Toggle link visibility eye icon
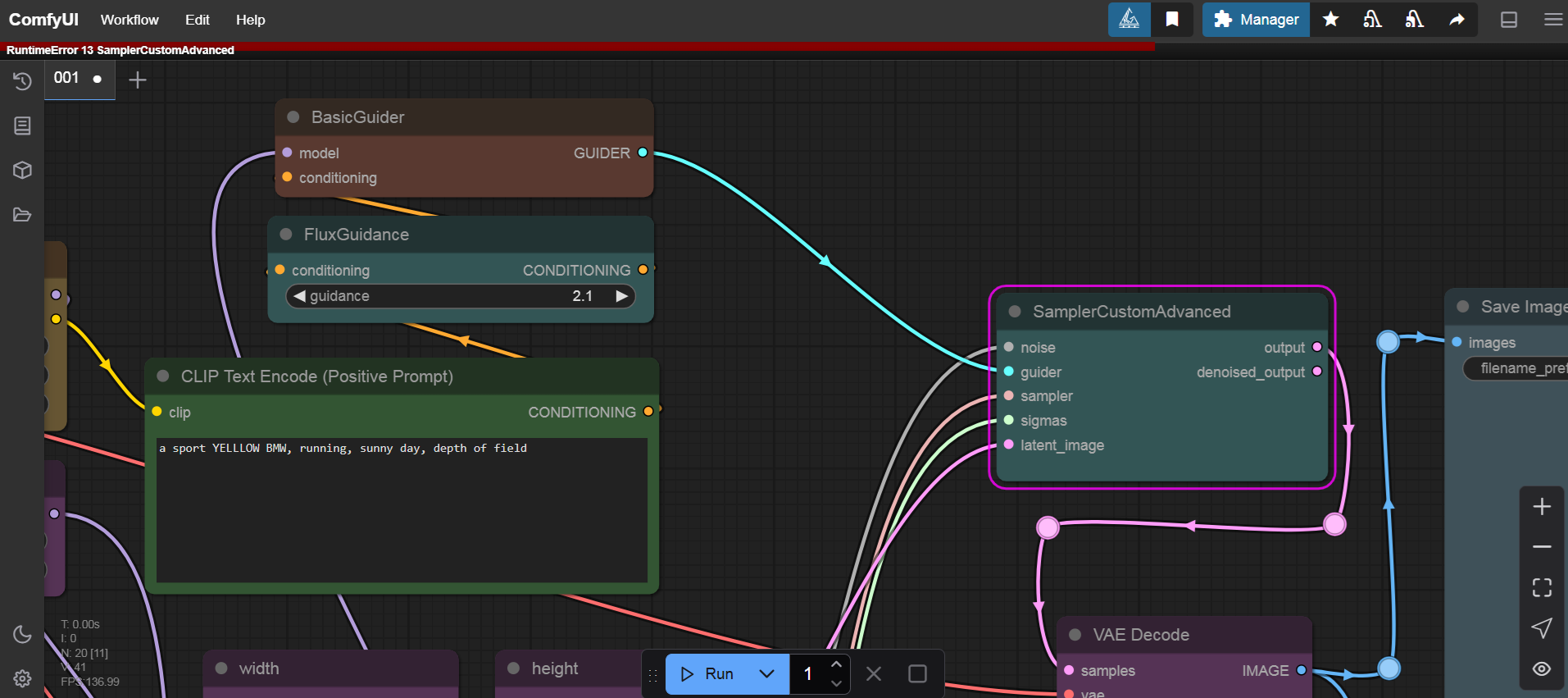Image resolution: width=1568 pixels, height=698 pixels. [x=1541, y=668]
